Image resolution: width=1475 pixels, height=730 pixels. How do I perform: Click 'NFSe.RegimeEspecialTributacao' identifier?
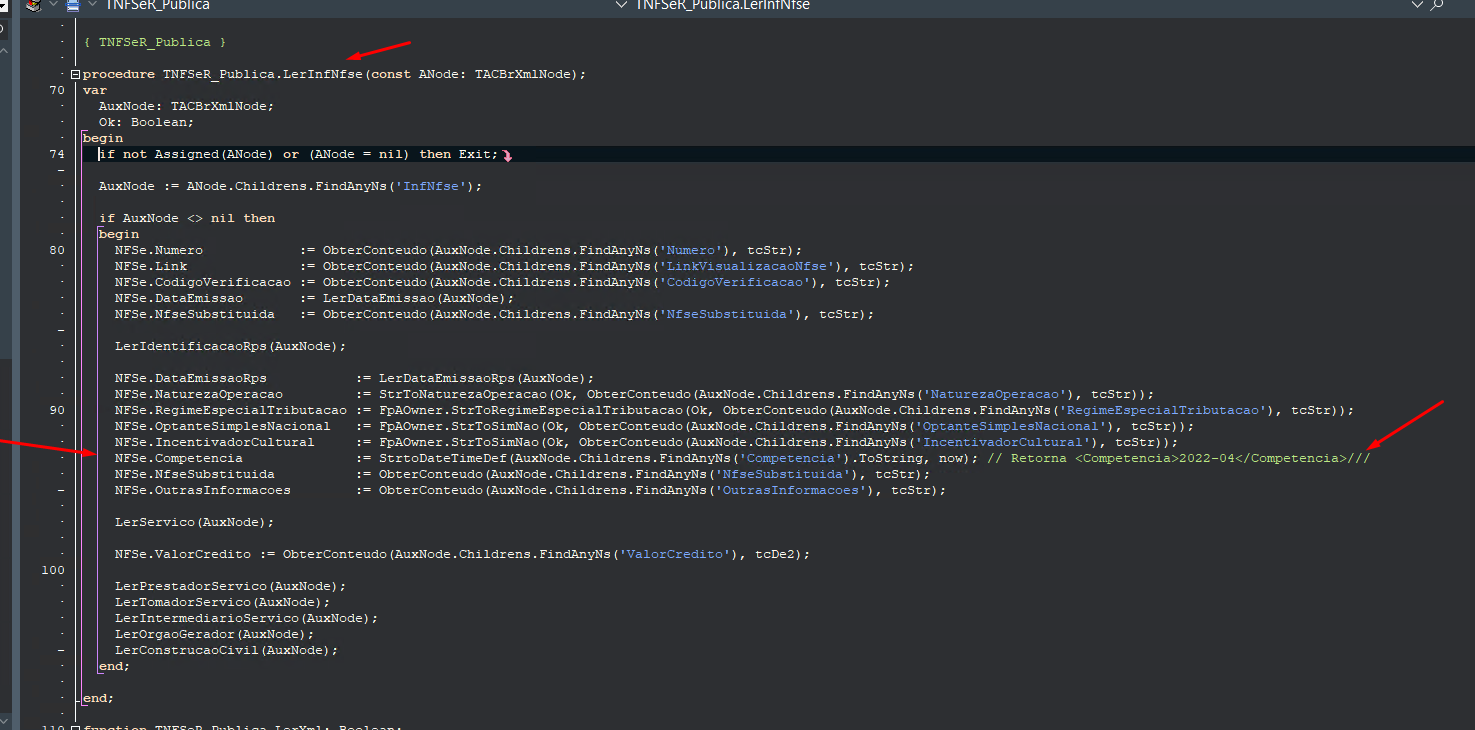click(230, 410)
